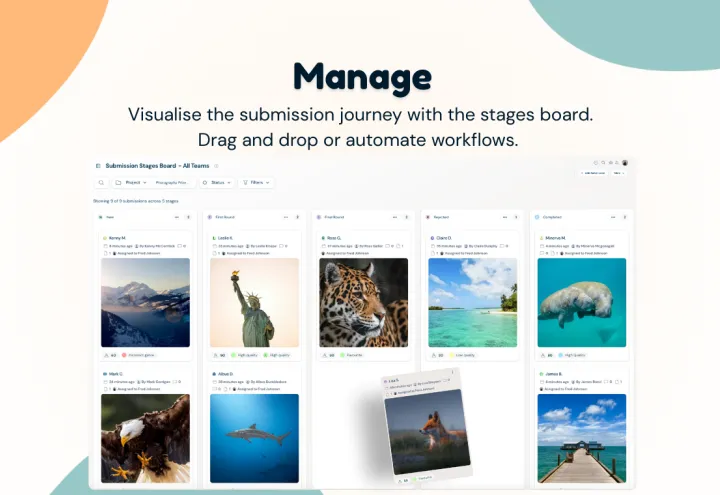Open the Filters dropdown
Image resolution: width=720 pixels, height=495 pixels.
tap(256, 183)
